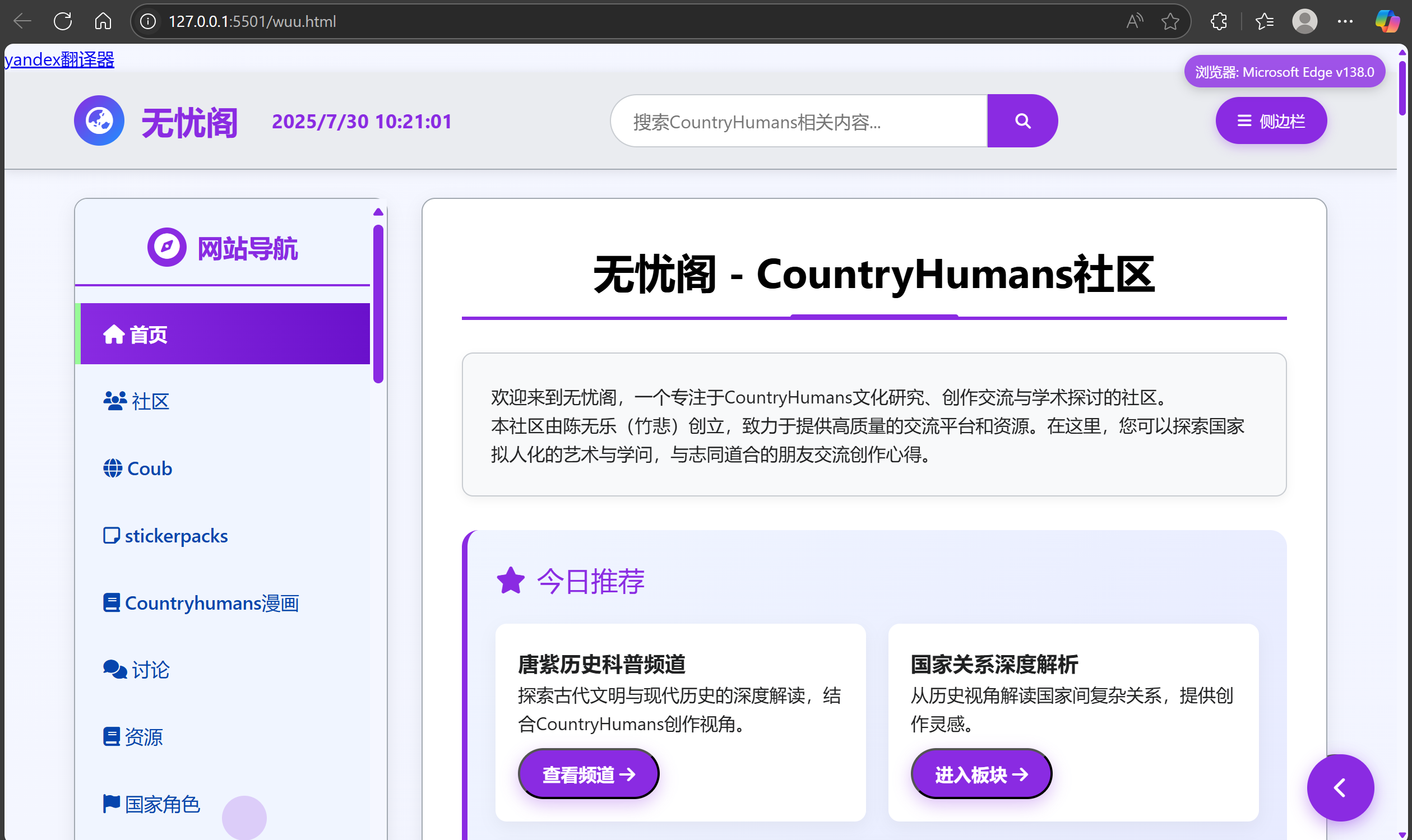Image resolution: width=1412 pixels, height=840 pixels.
Task: Click the 查看频道 button
Action: coord(587,774)
